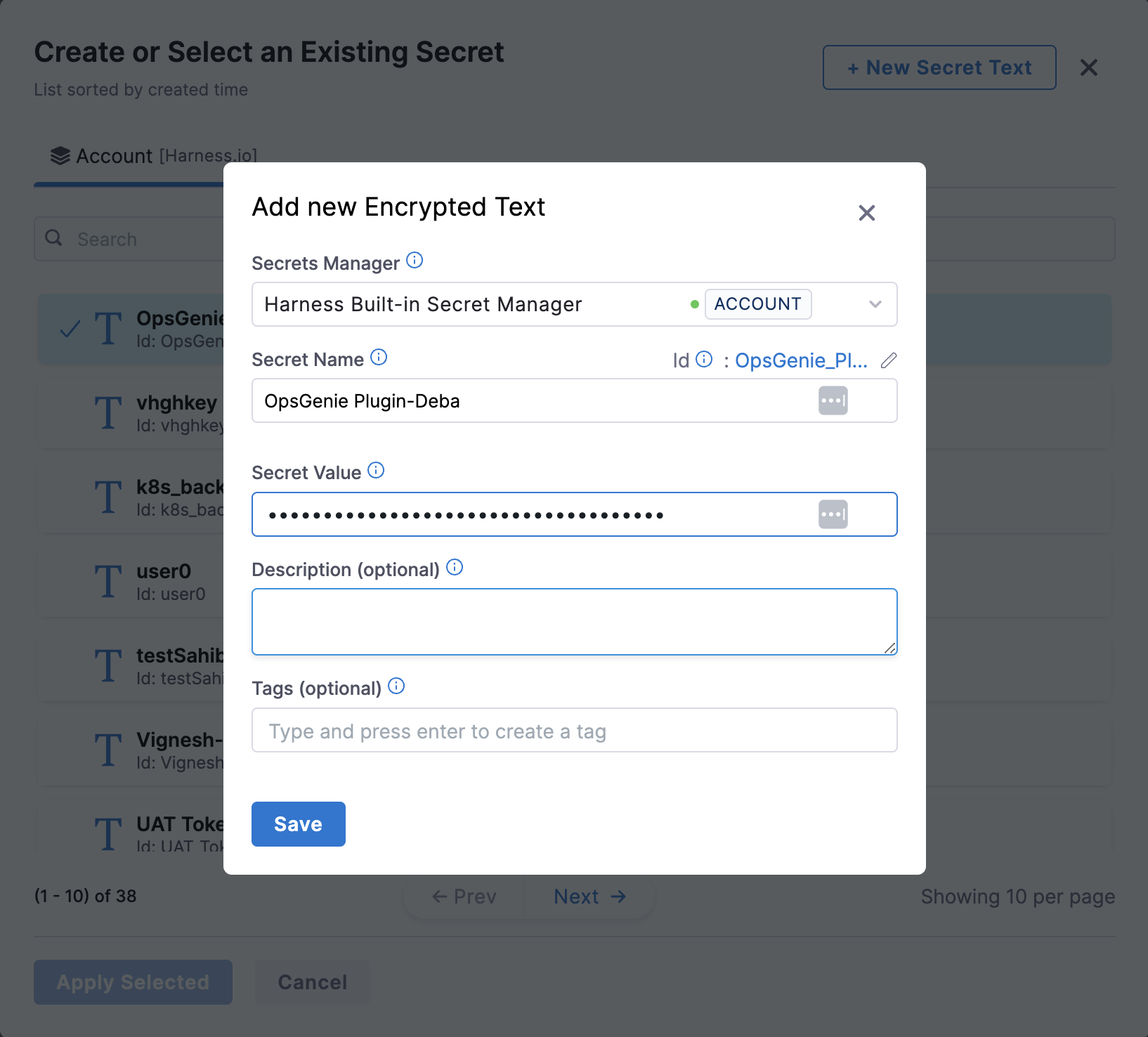
Task: Edit the secret Id with pencil icon
Action: (888, 360)
